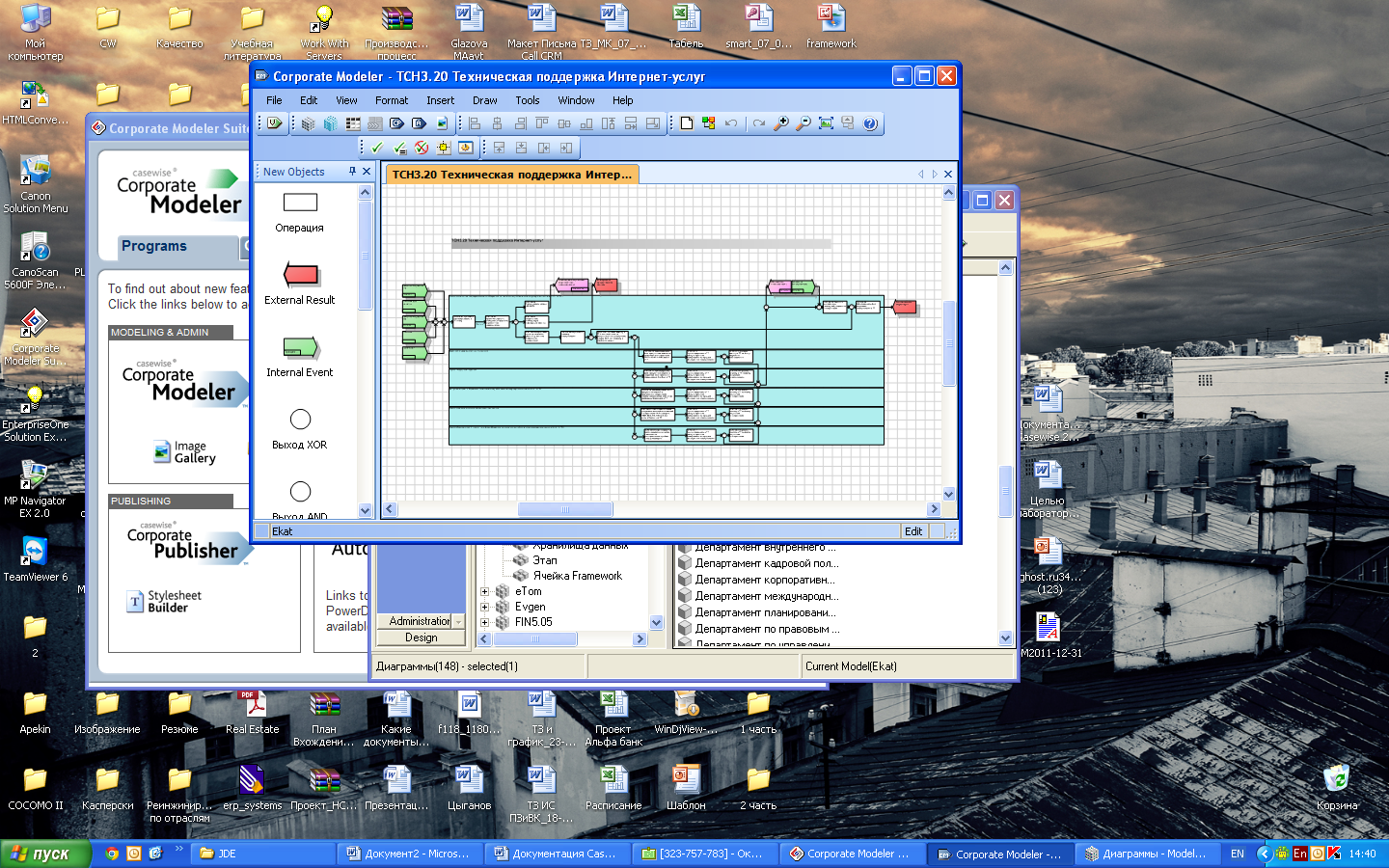Expand the eTom tree node
The width and height of the screenshot is (1389, 868).
pos(485,592)
